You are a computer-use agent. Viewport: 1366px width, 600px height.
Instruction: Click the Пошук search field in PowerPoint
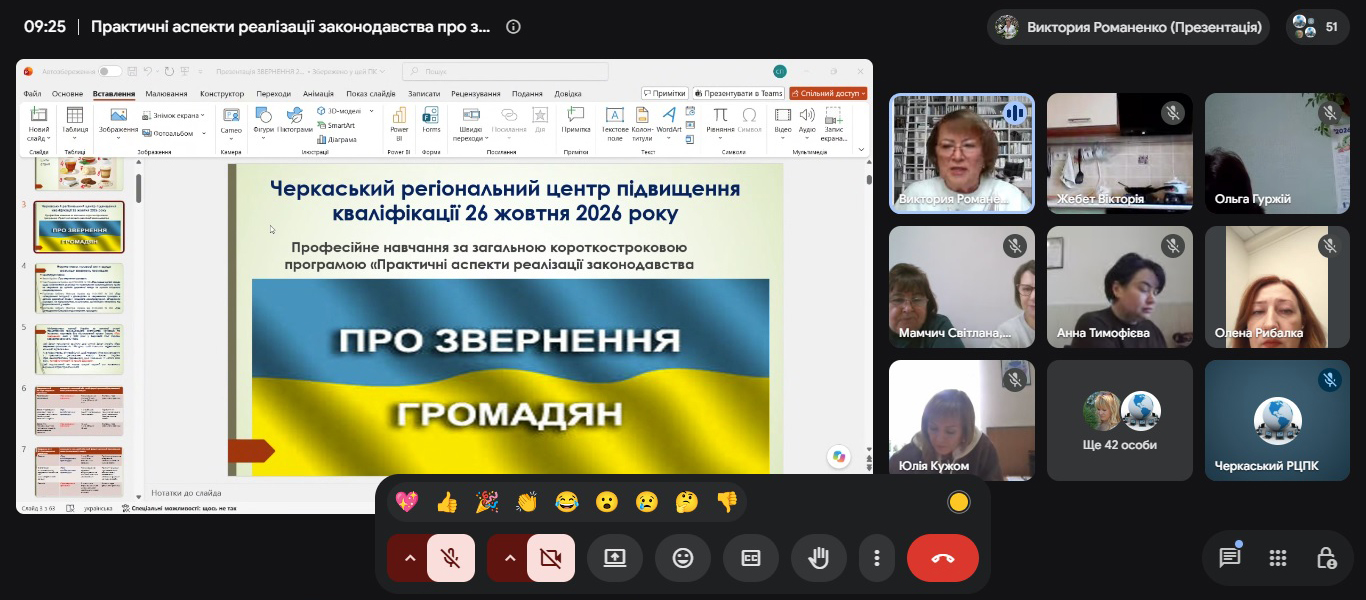coord(505,71)
